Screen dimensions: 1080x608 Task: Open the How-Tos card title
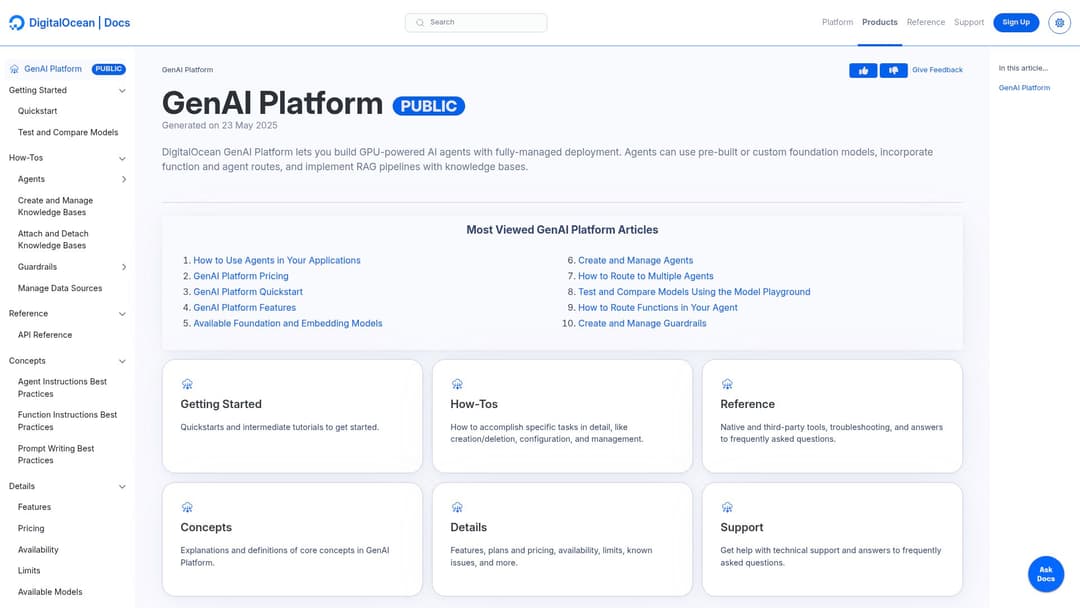coord(474,404)
